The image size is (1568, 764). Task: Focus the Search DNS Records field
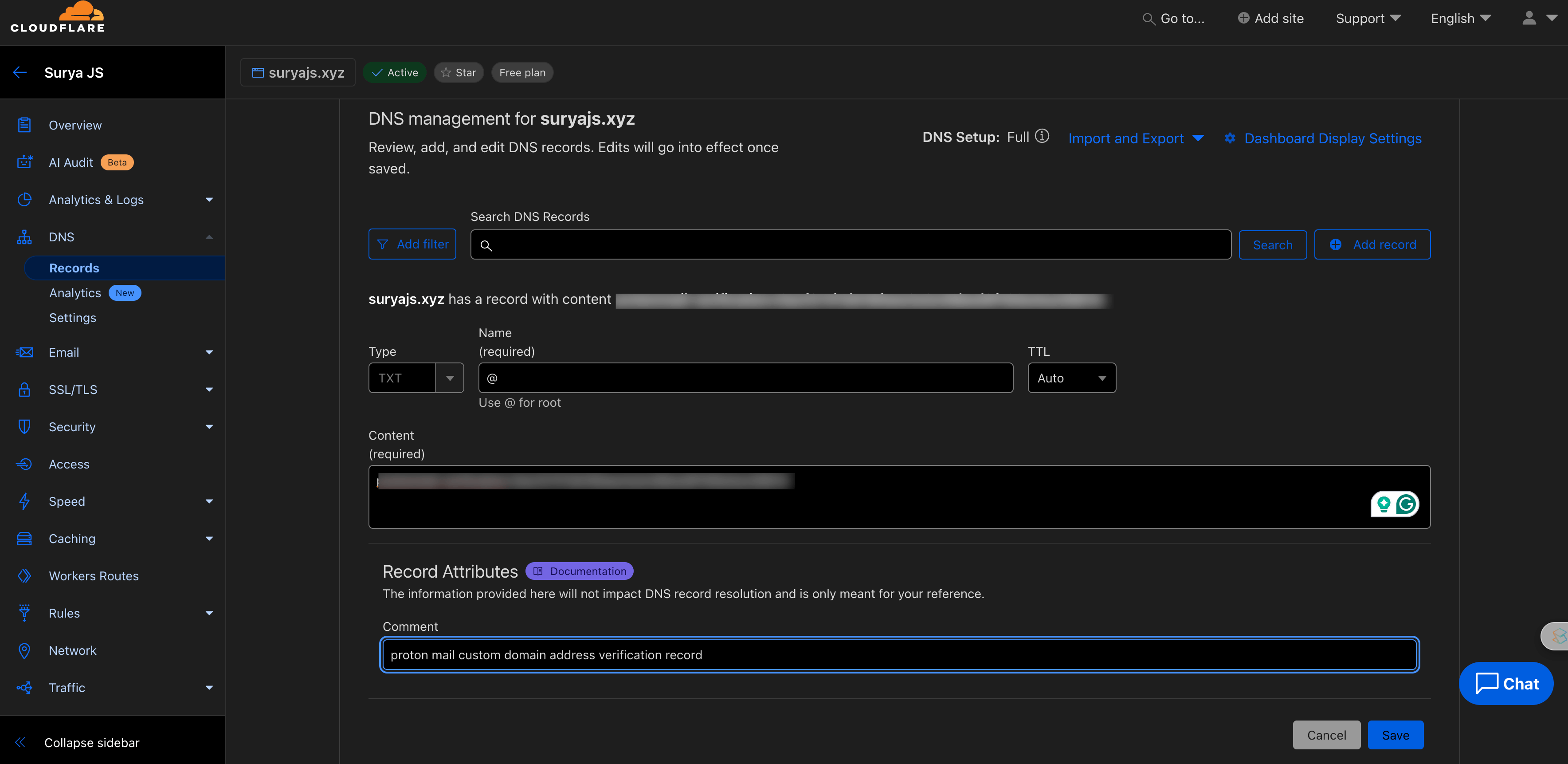point(851,244)
